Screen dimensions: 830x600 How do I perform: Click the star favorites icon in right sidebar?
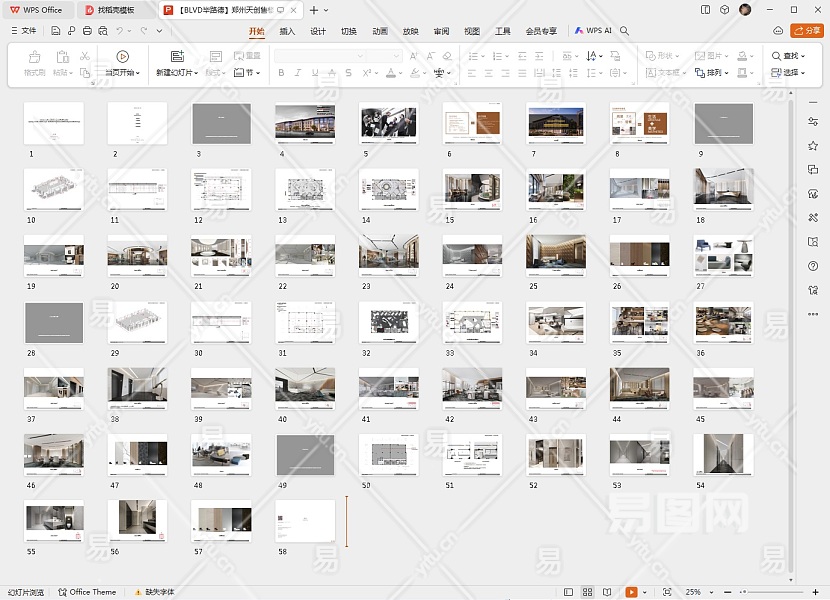tap(813, 145)
